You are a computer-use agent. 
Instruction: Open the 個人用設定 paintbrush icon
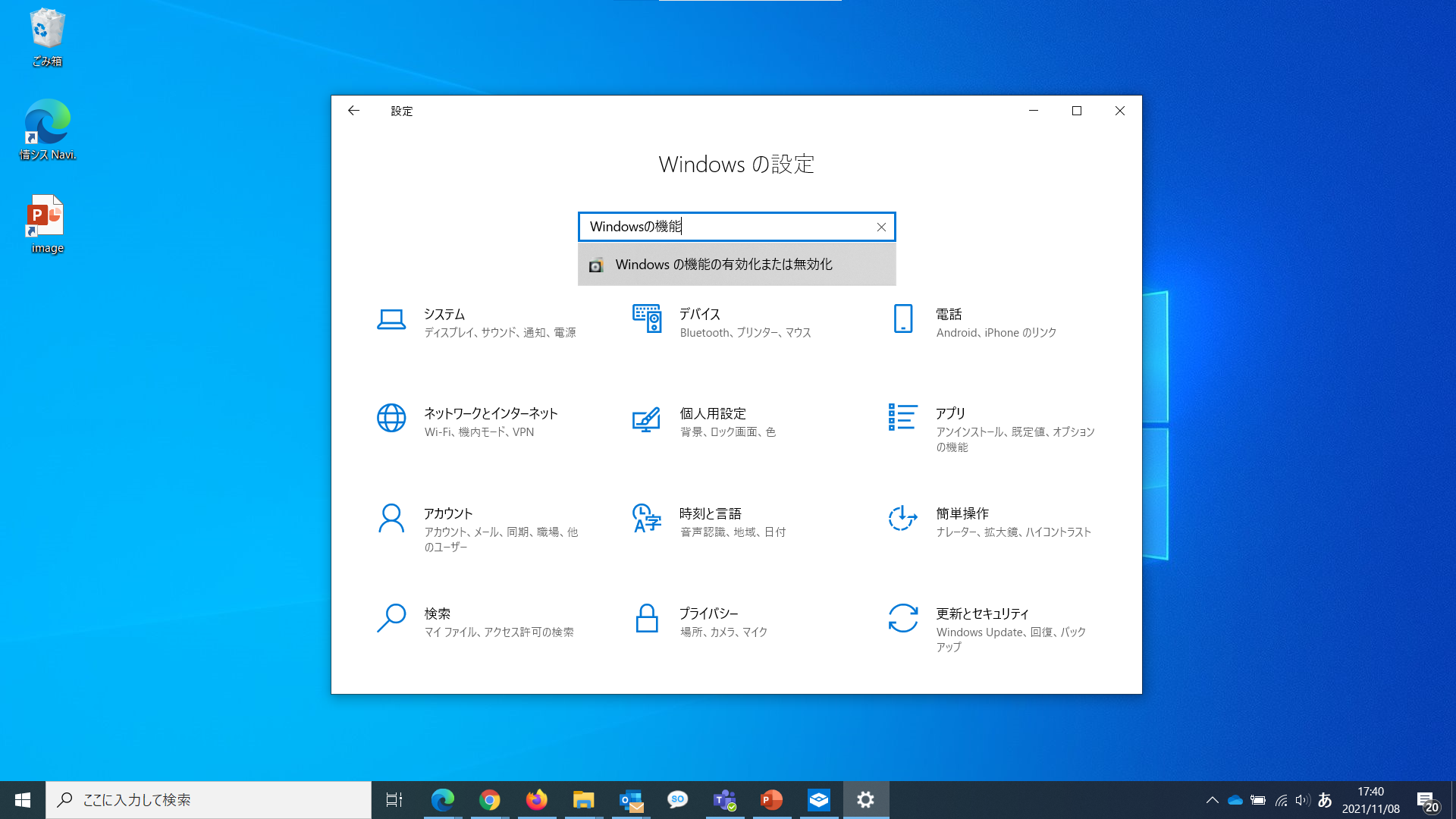point(646,419)
